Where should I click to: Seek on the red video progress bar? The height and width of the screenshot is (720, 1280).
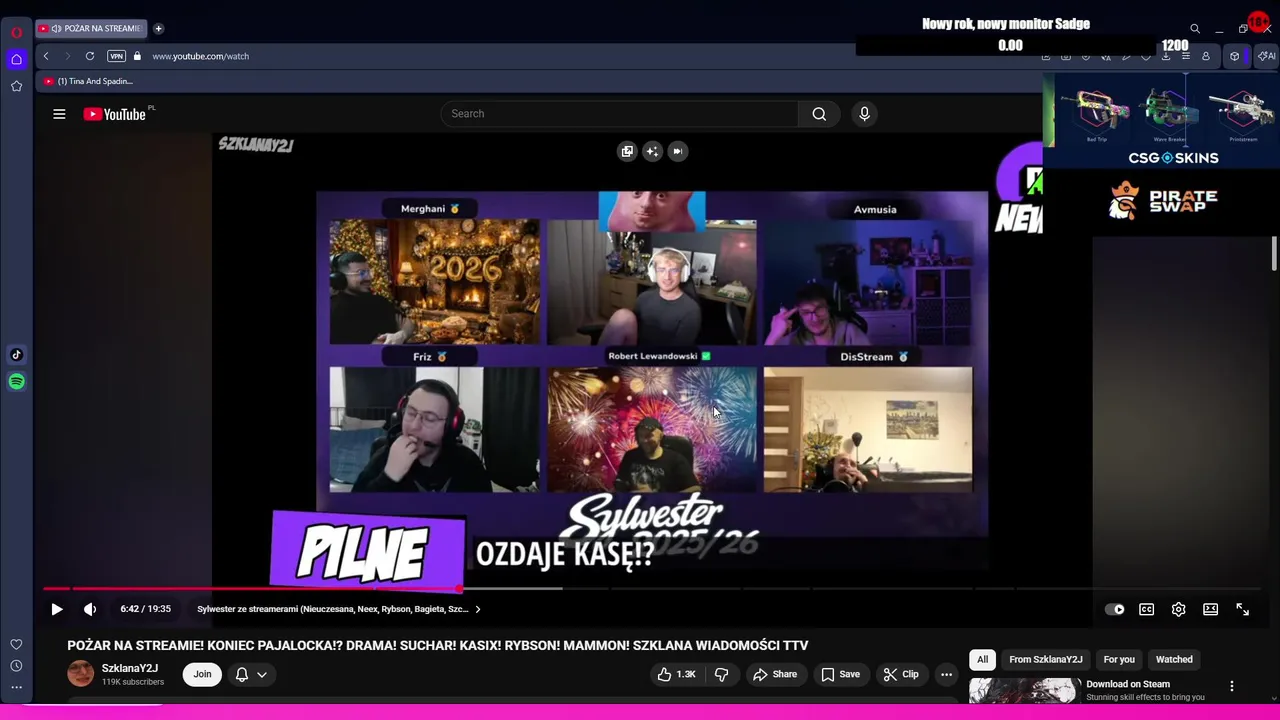[x=650, y=589]
